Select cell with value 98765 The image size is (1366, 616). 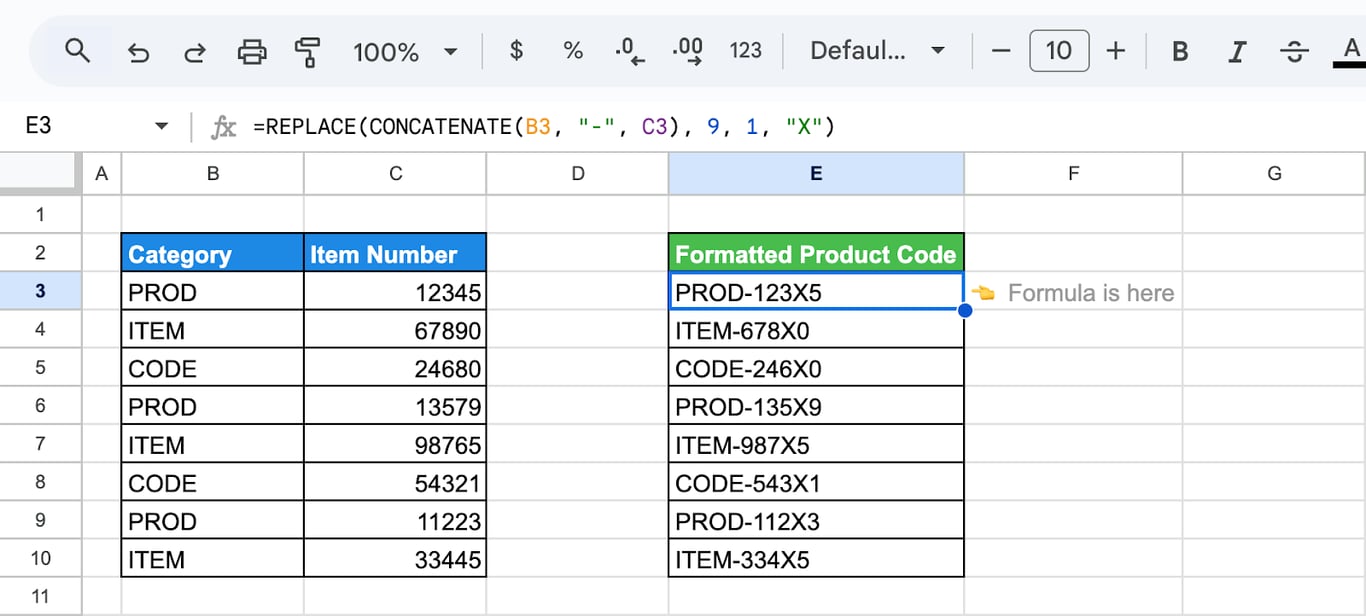pyautogui.click(x=396, y=444)
